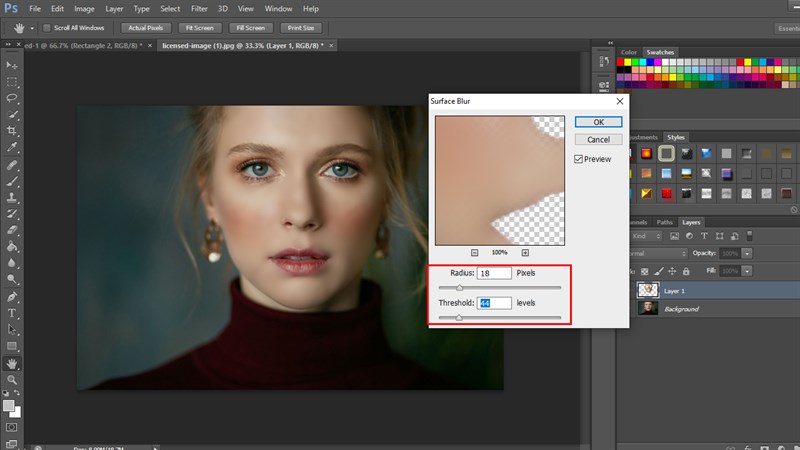Screen dimensions: 800x450
Task: Select the Lasso tool
Action: pyautogui.click(x=12, y=98)
